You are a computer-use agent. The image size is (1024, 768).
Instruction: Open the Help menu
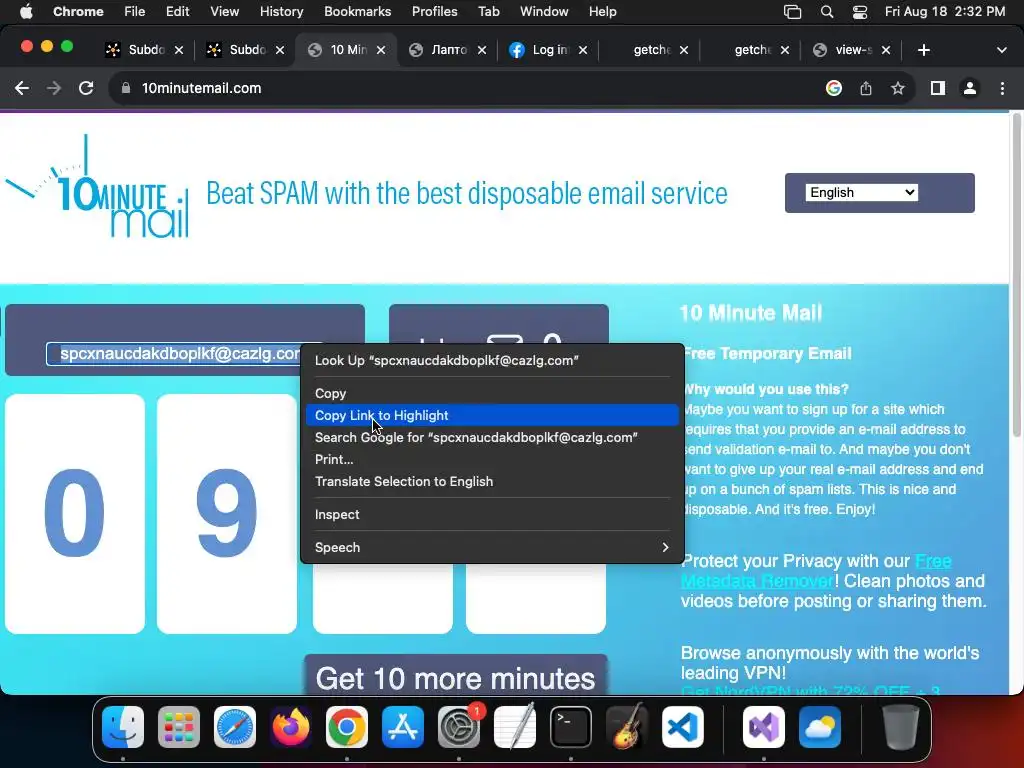602,12
